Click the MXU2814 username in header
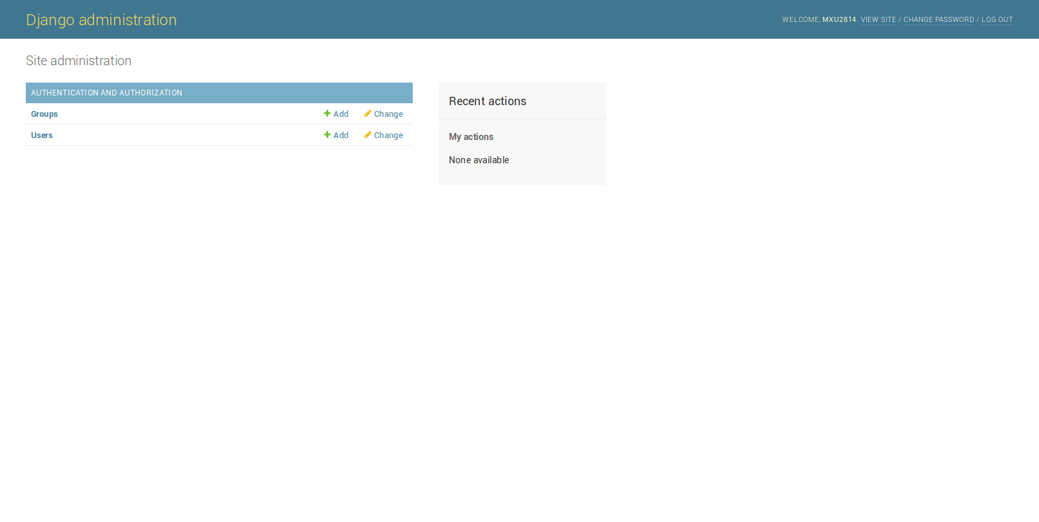The height and width of the screenshot is (522, 1039). coord(839,20)
